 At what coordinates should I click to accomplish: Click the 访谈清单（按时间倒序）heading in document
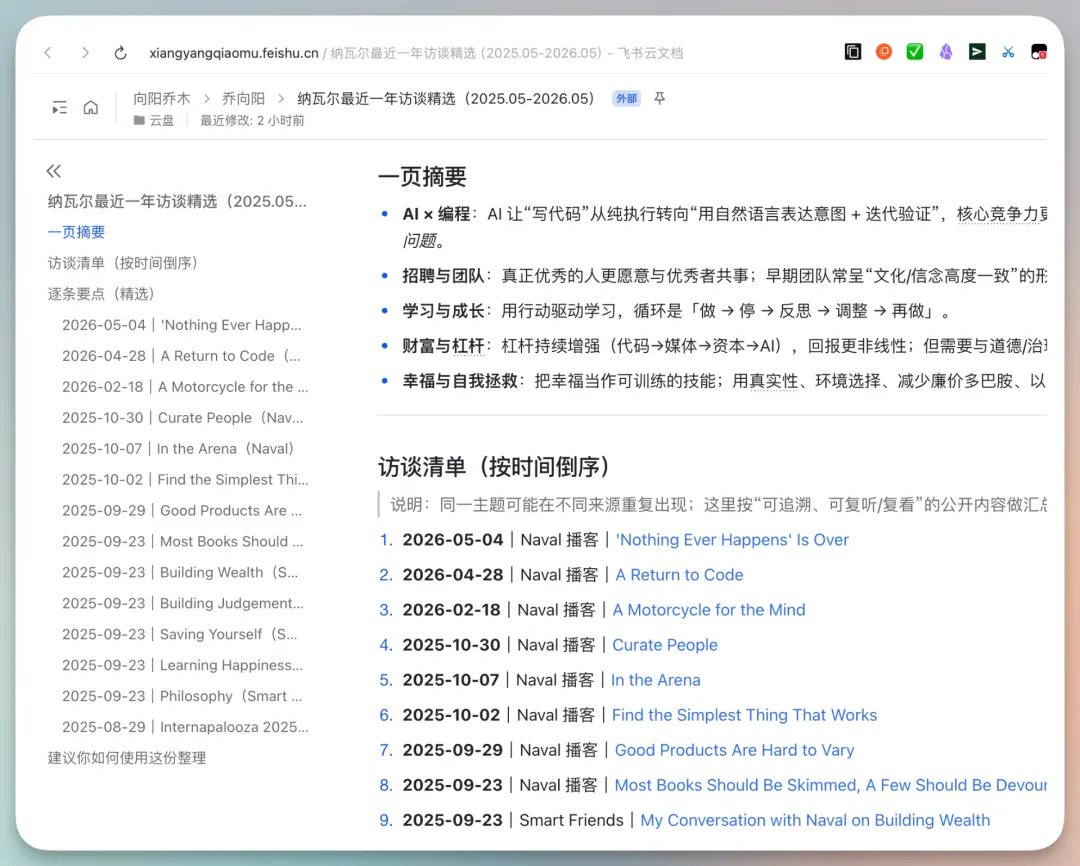[x=495, y=467]
